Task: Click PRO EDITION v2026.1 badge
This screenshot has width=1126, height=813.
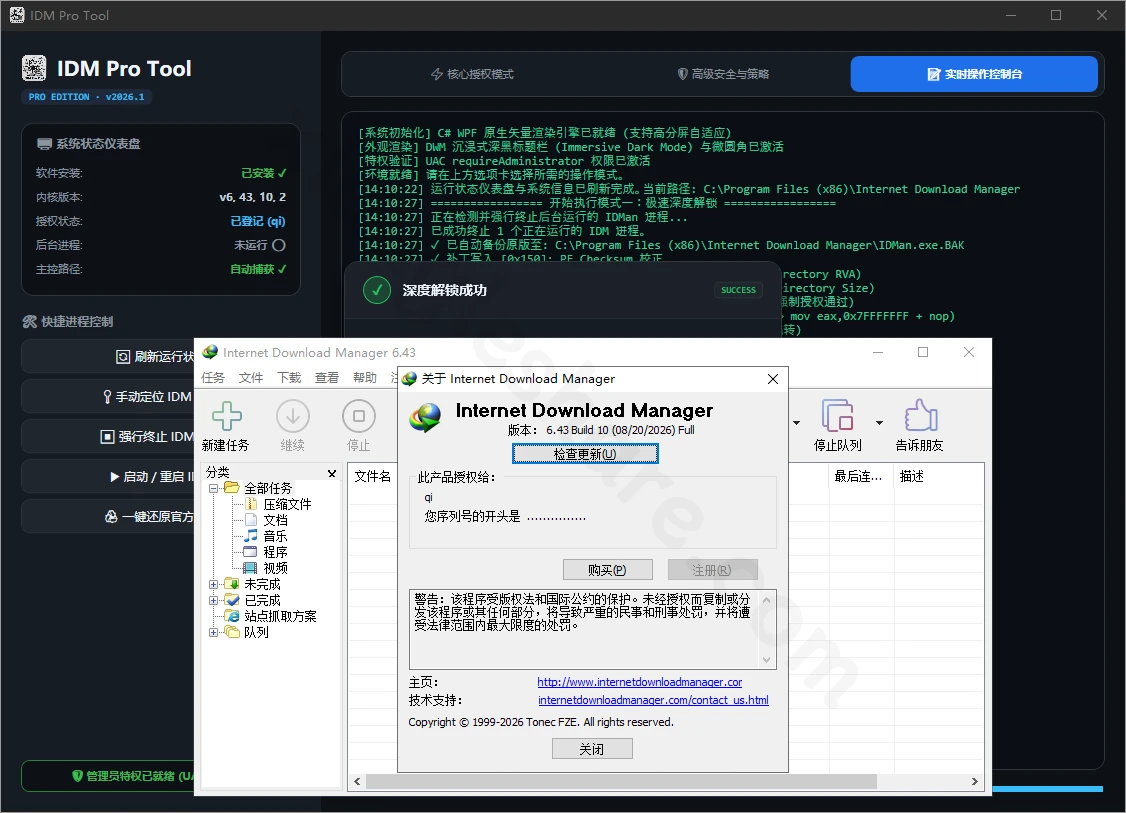Action: tap(86, 97)
